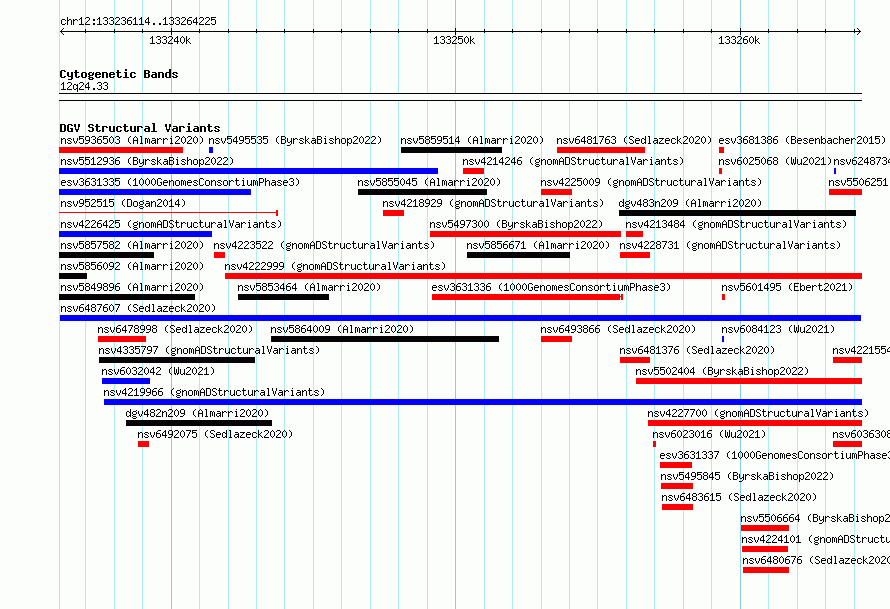Click nsv4214246 (gnomADStructuralVariants) label
Image resolution: width=890 pixels, height=609 pixels.
573,161
